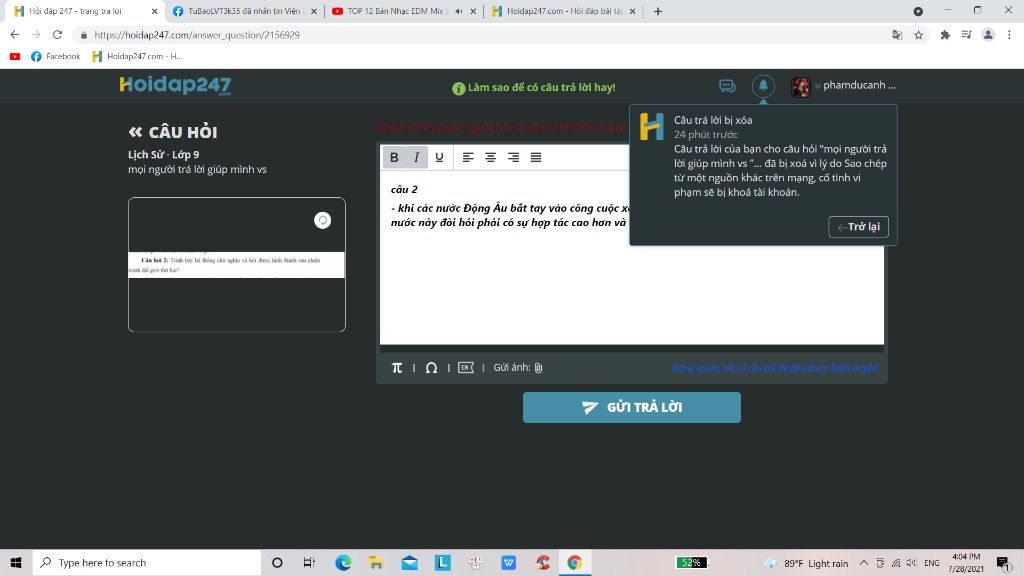The width and height of the screenshot is (1024, 576).
Task: Align answer text to the right
Action: point(513,157)
